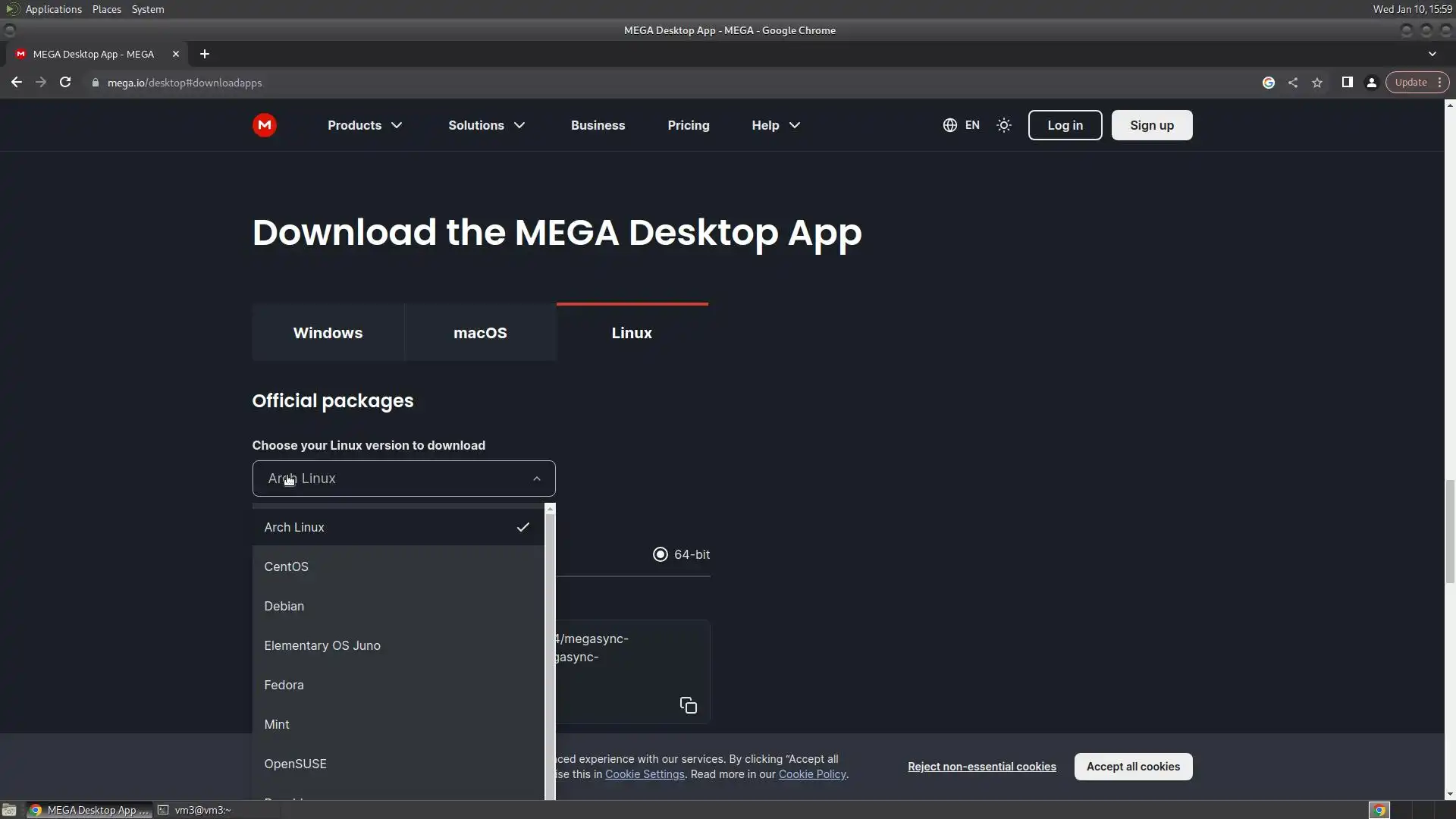This screenshot has height=819, width=1456.
Task: Pick Fedora in the dropdown list
Action: click(284, 685)
